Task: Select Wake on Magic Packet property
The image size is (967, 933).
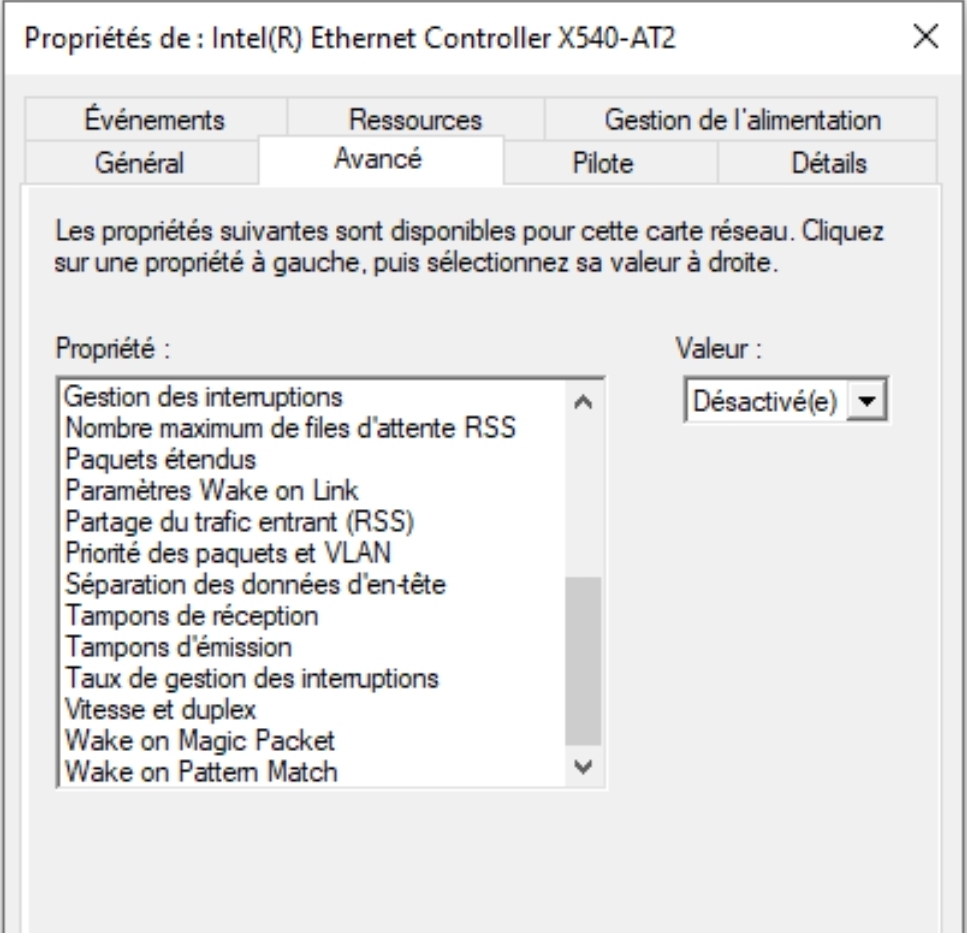Action: coord(200,740)
